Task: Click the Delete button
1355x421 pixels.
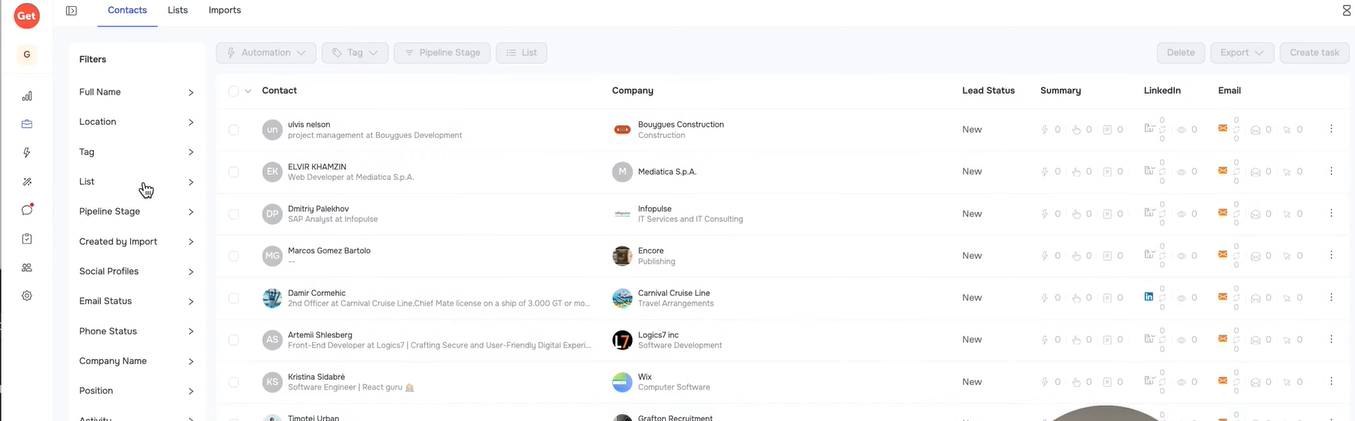Action: point(1181,52)
